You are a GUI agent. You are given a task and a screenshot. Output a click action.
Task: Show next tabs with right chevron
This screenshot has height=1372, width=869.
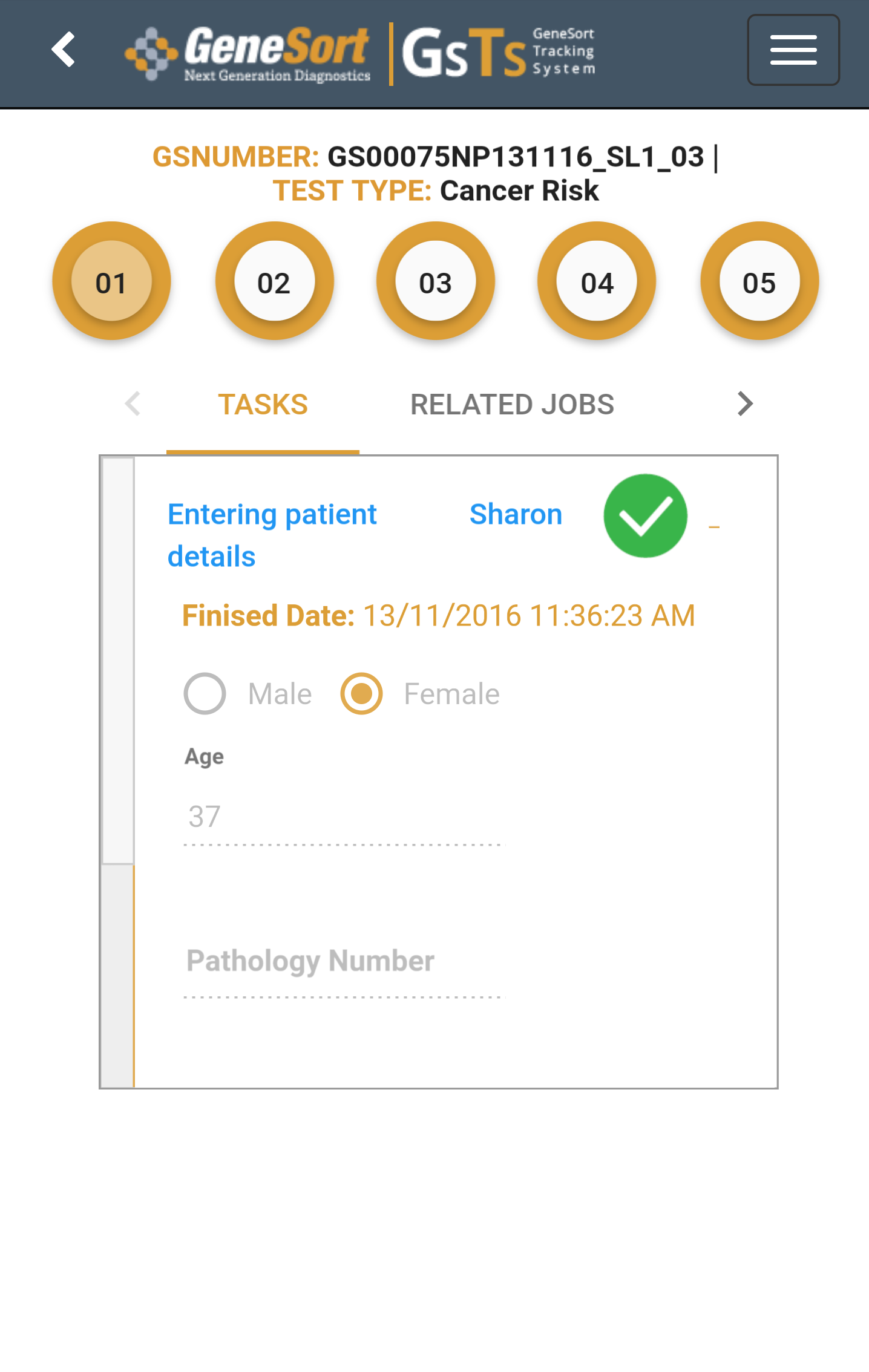point(746,403)
